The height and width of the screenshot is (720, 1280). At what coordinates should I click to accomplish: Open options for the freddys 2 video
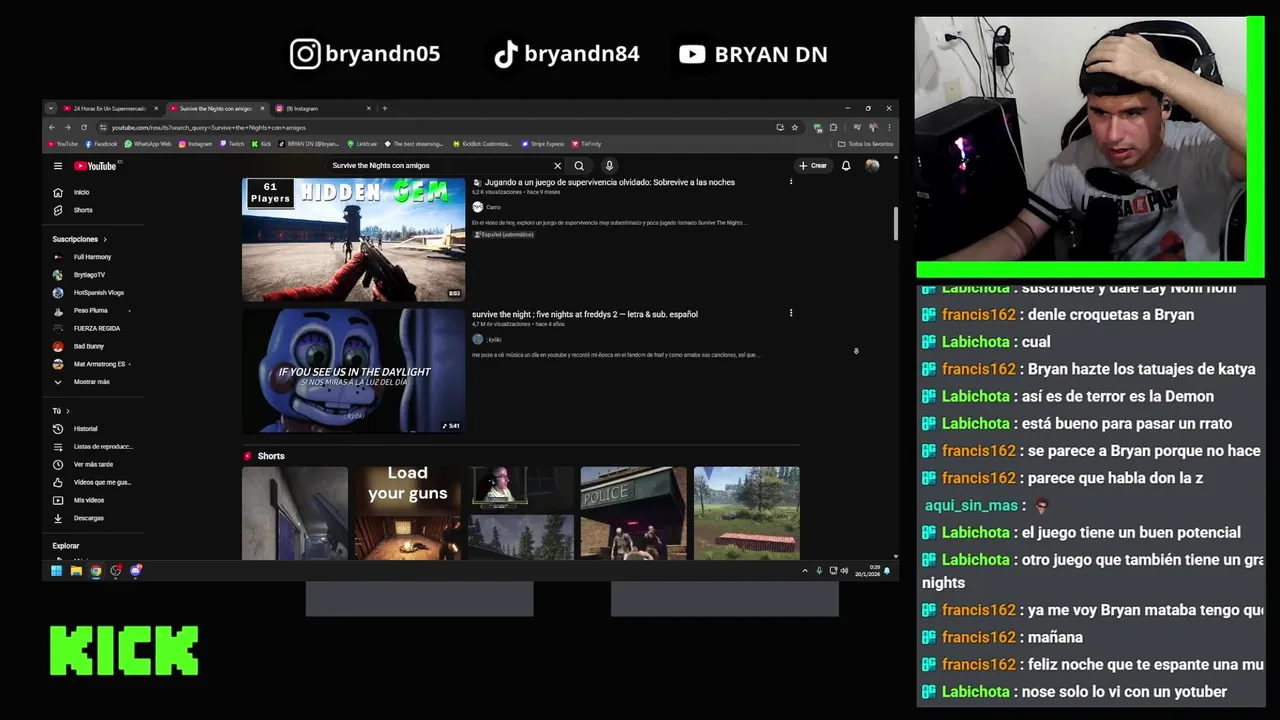[x=791, y=313]
